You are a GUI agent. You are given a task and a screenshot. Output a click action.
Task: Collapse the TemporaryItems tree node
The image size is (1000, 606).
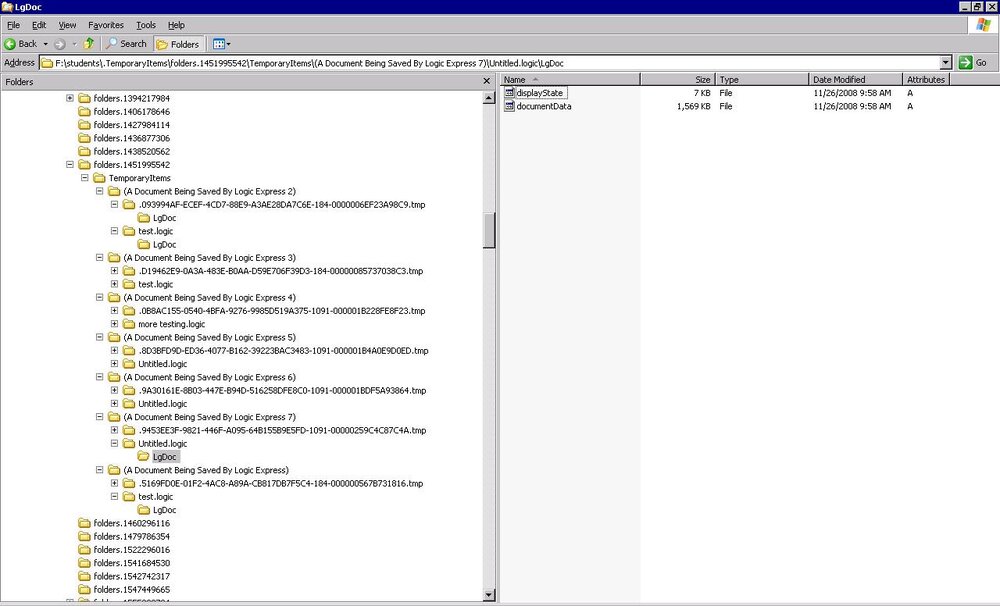click(84, 177)
